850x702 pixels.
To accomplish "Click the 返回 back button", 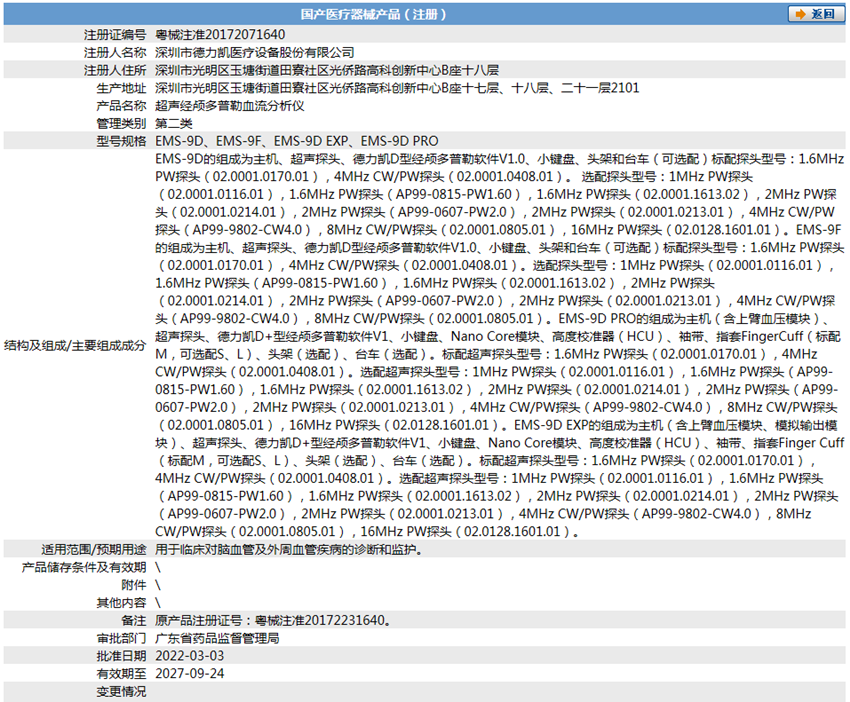I will tap(816, 14).
